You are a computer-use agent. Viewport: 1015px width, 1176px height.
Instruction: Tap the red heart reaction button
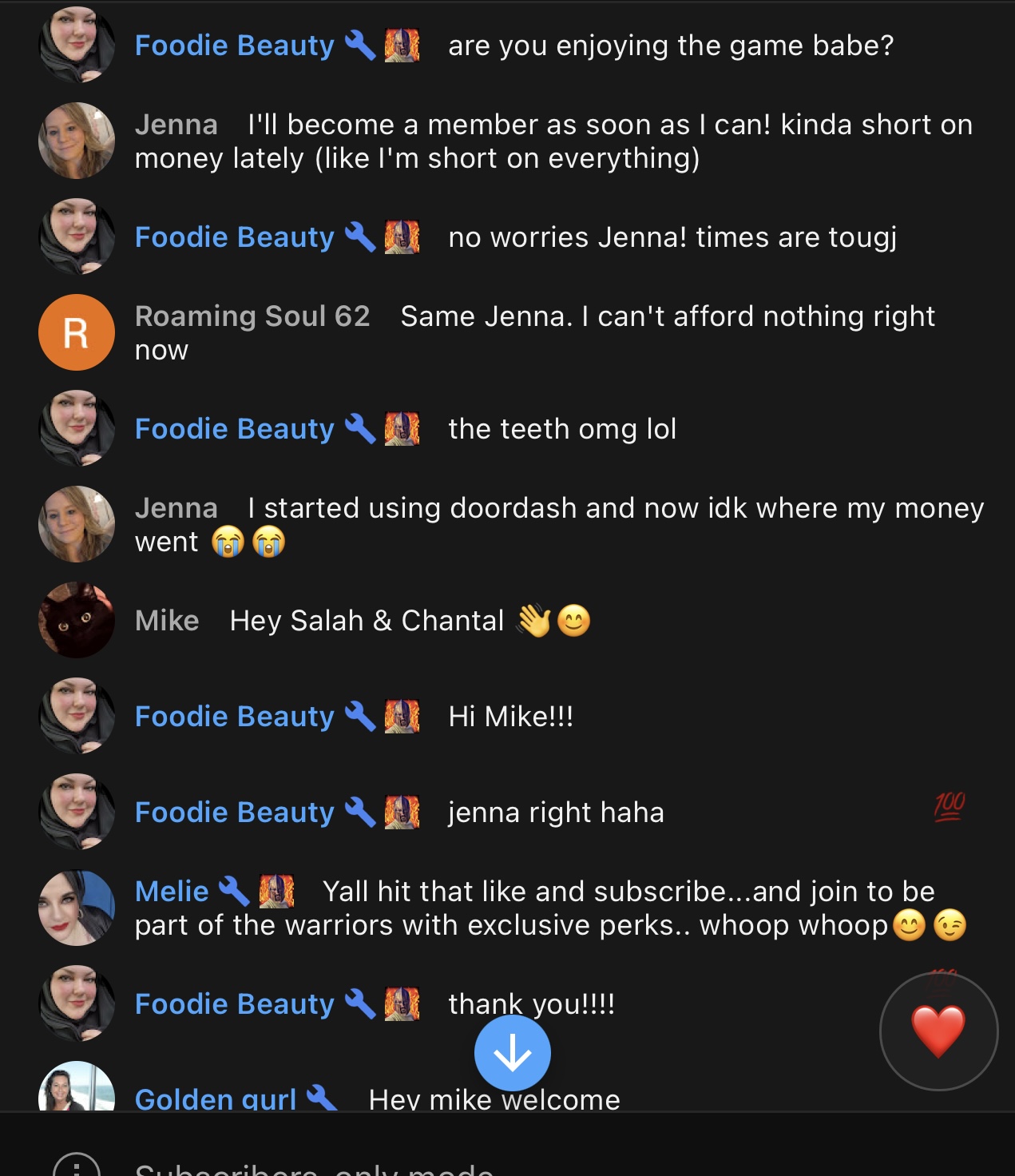(938, 1031)
